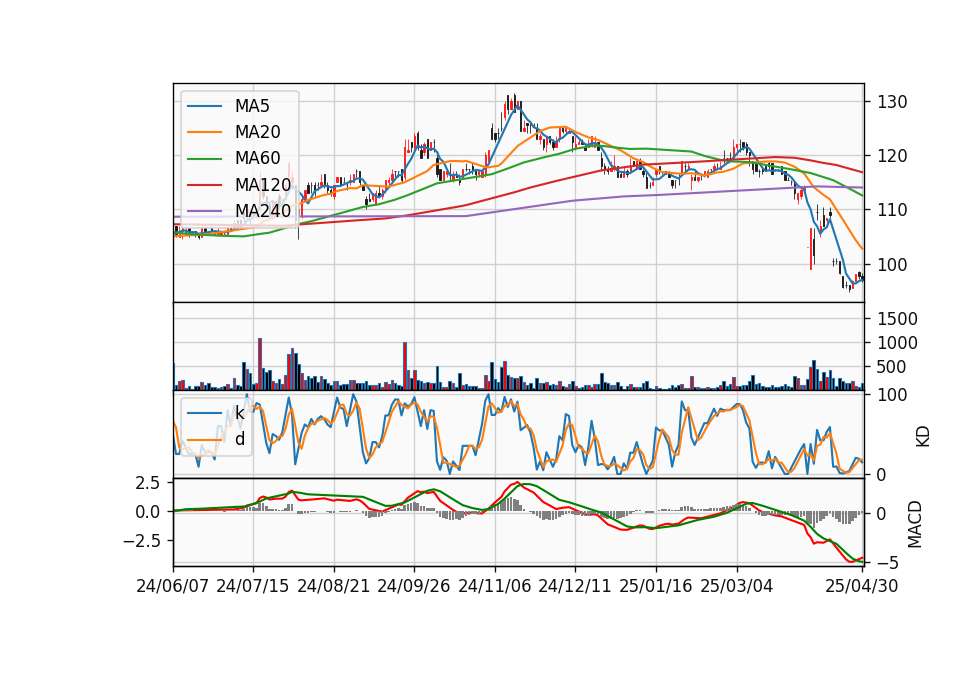This screenshot has width=960, height=690.
Task: Click the 24/09/26 date axis label
Action: (x=414, y=586)
